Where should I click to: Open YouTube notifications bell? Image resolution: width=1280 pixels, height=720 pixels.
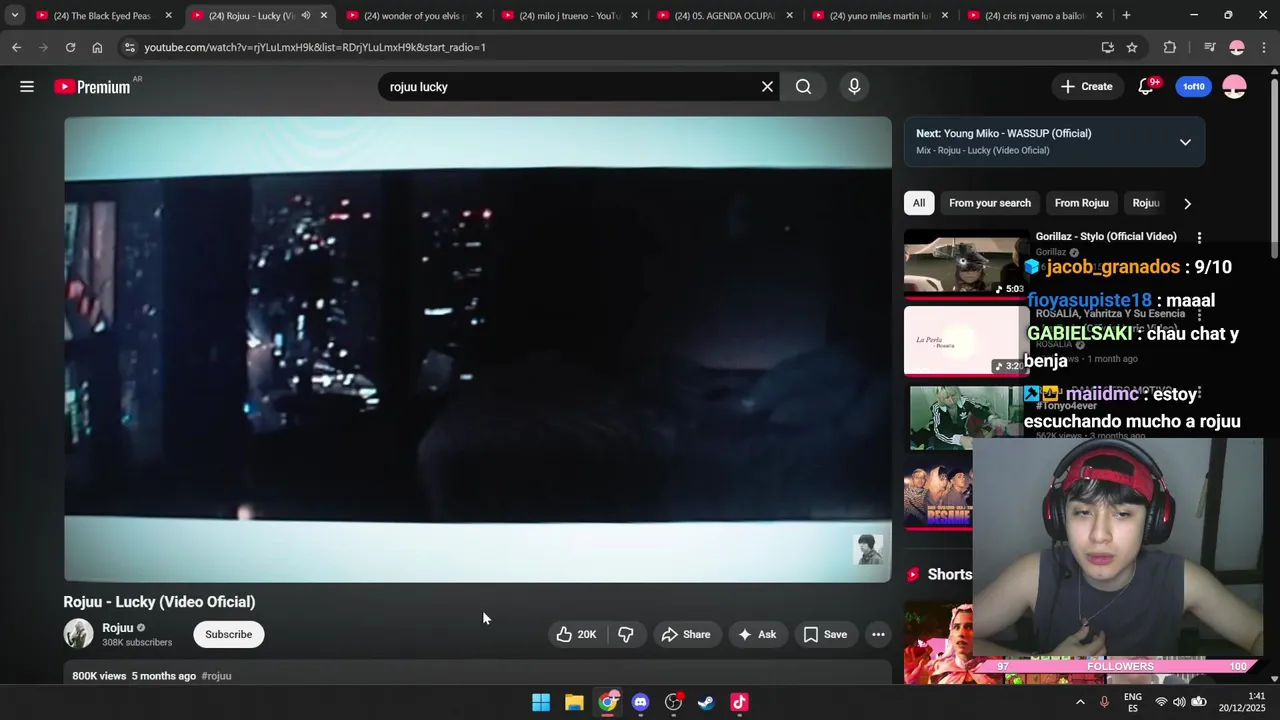tap(1146, 87)
